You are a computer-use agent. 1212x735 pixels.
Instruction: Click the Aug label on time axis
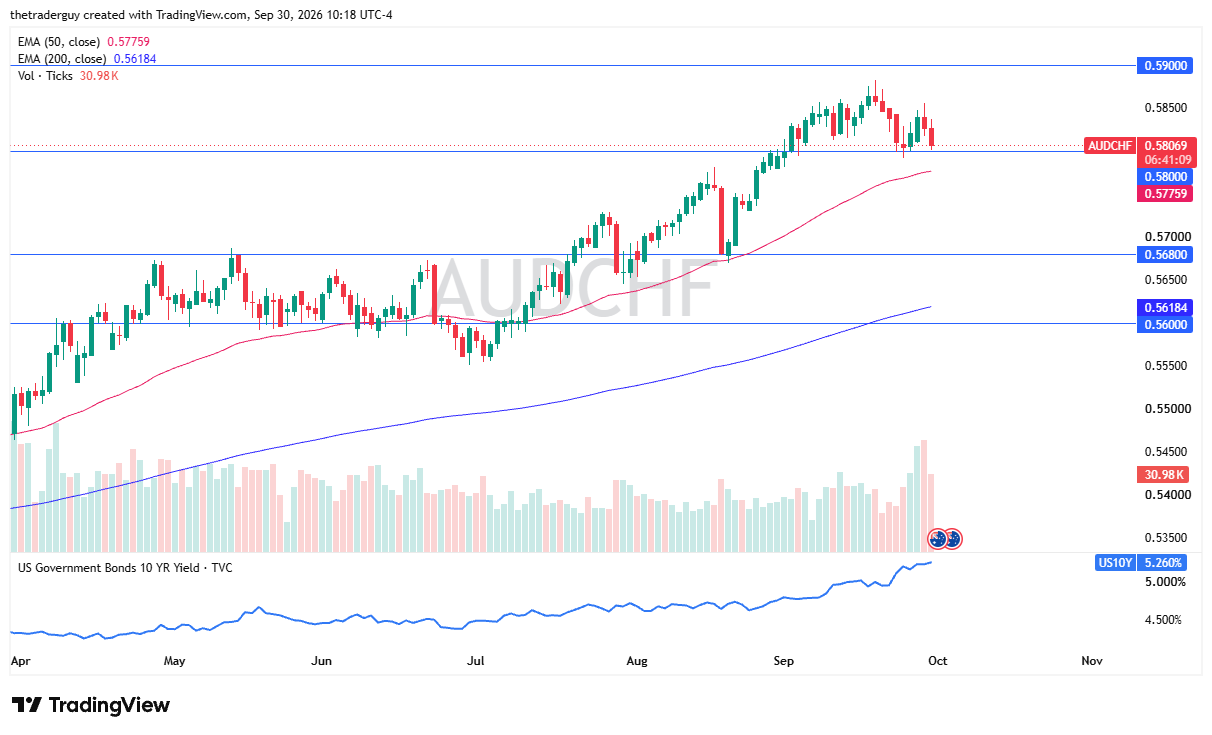point(635,661)
